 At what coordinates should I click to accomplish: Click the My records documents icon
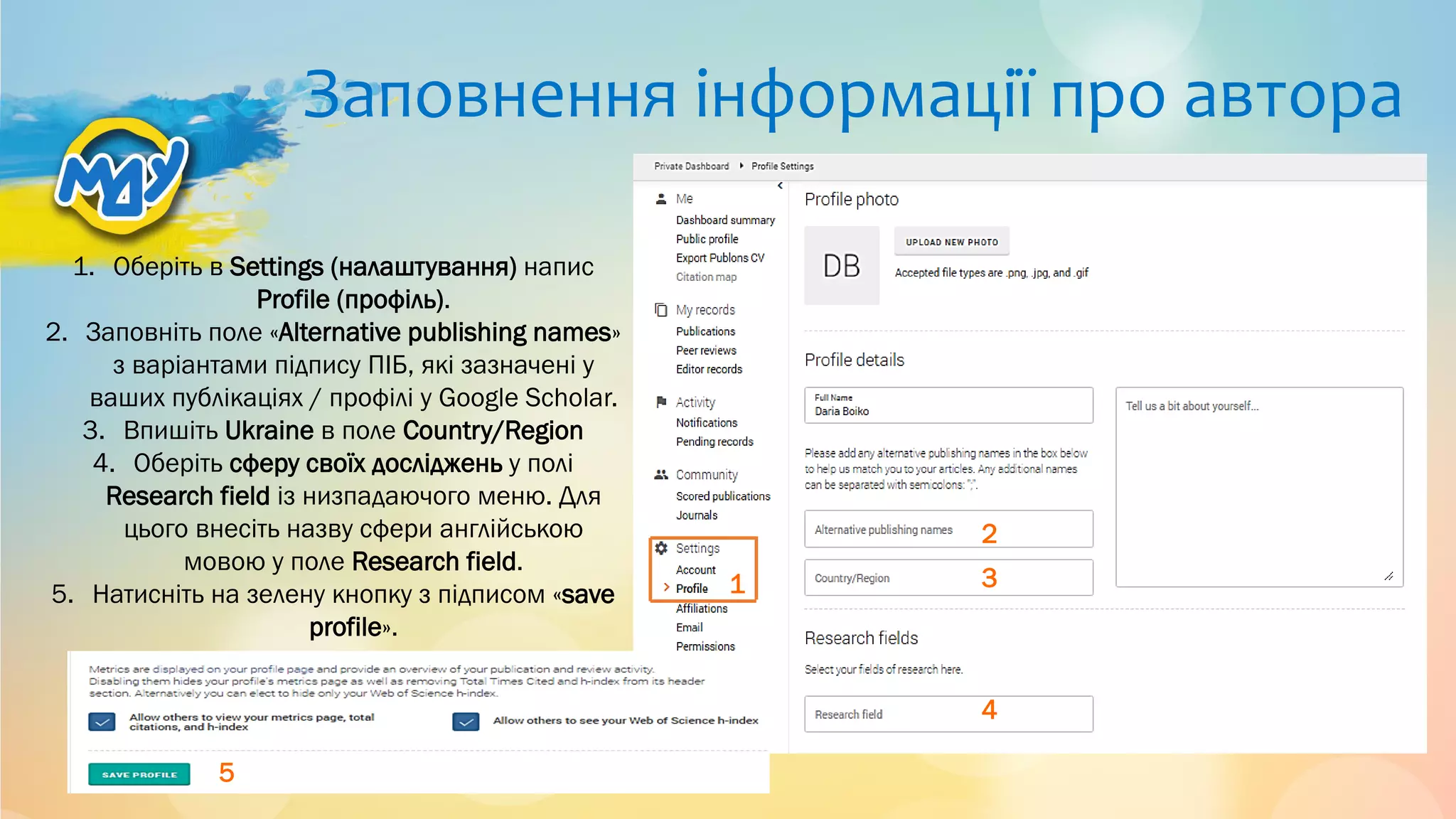coord(661,310)
